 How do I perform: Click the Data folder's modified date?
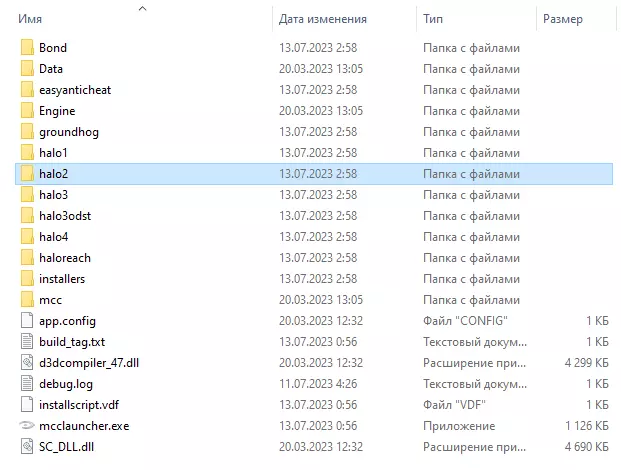321,69
